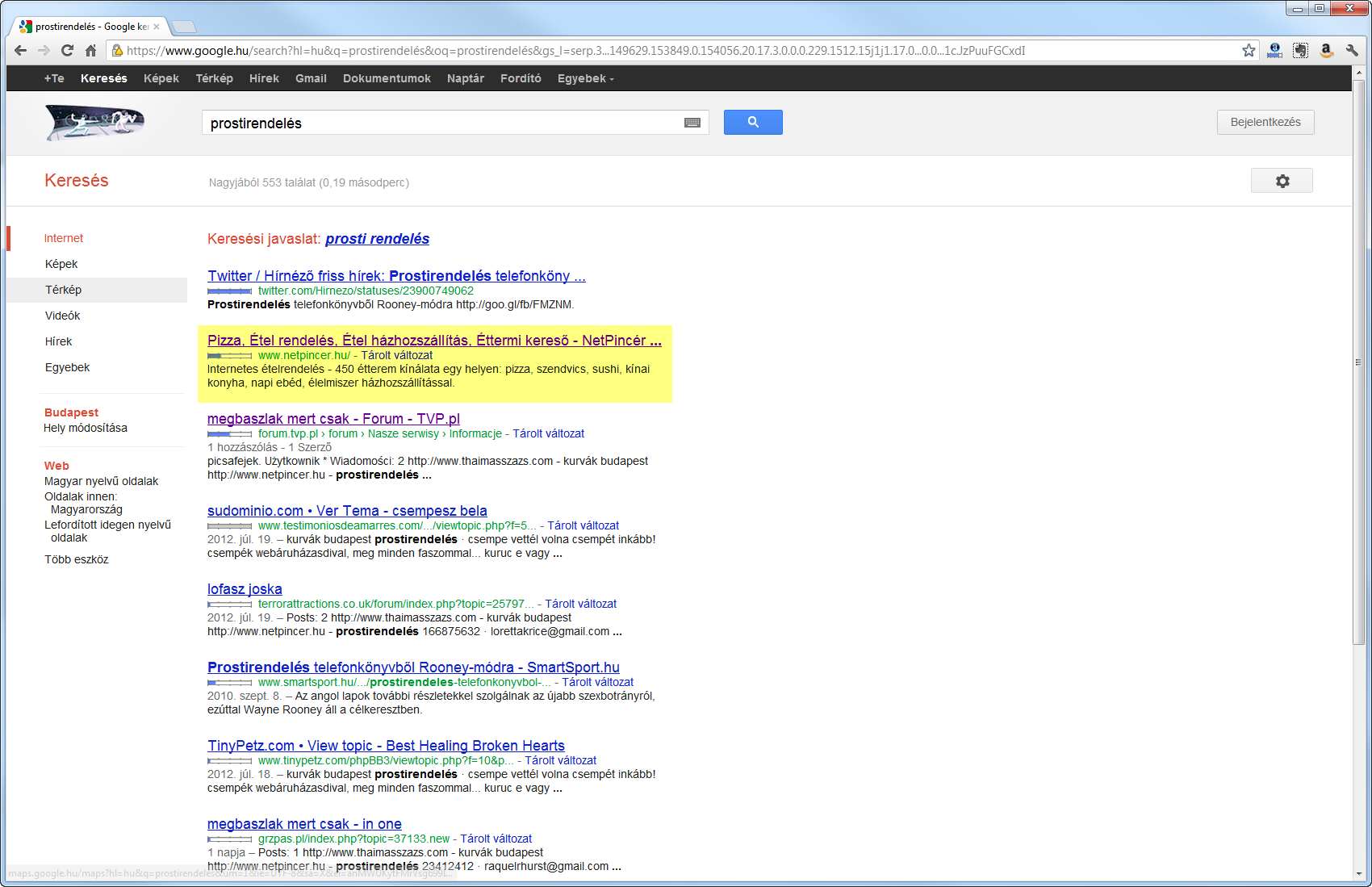
Task: Click the site security lock icon in address bar
Action: pos(118,50)
